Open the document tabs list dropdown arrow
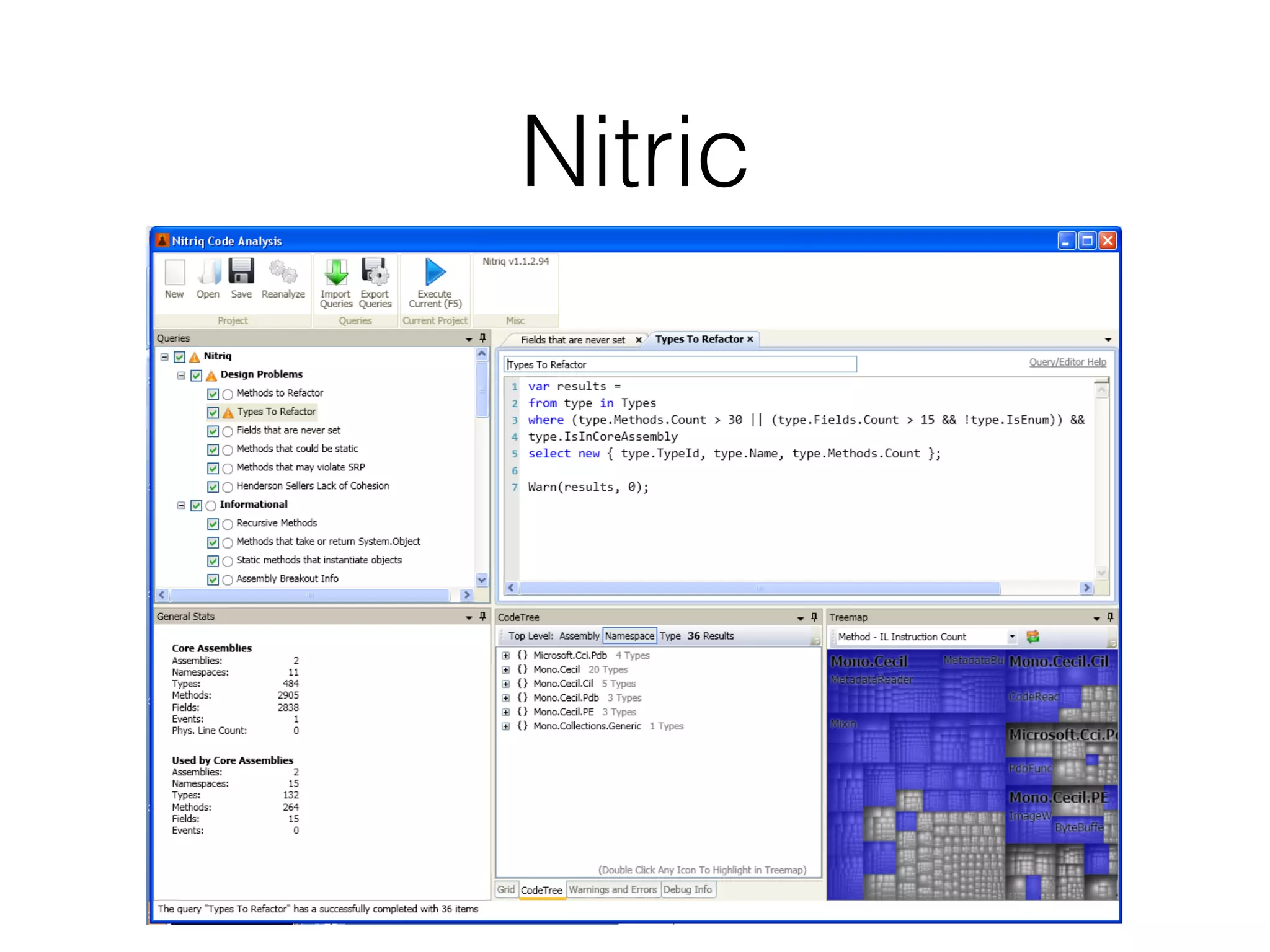 pos(1108,340)
